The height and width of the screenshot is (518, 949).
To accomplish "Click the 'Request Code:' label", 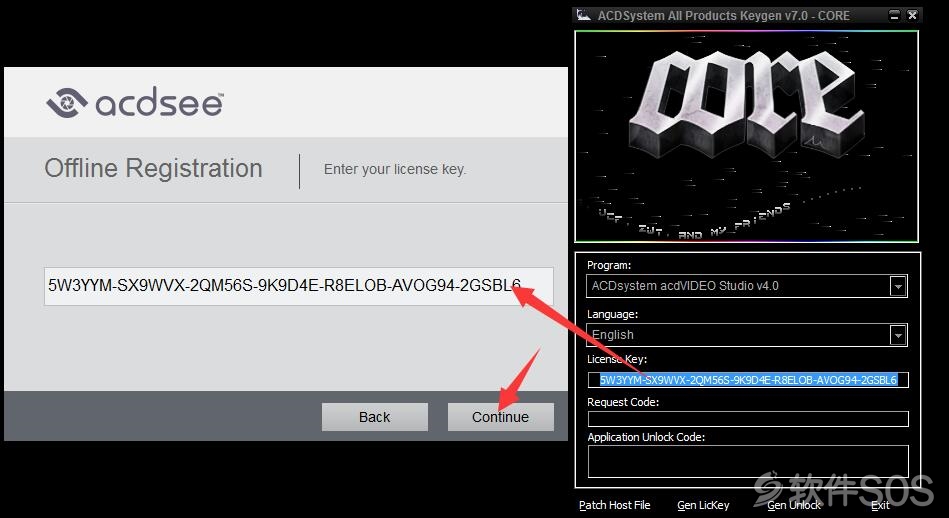I will coord(623,402).
